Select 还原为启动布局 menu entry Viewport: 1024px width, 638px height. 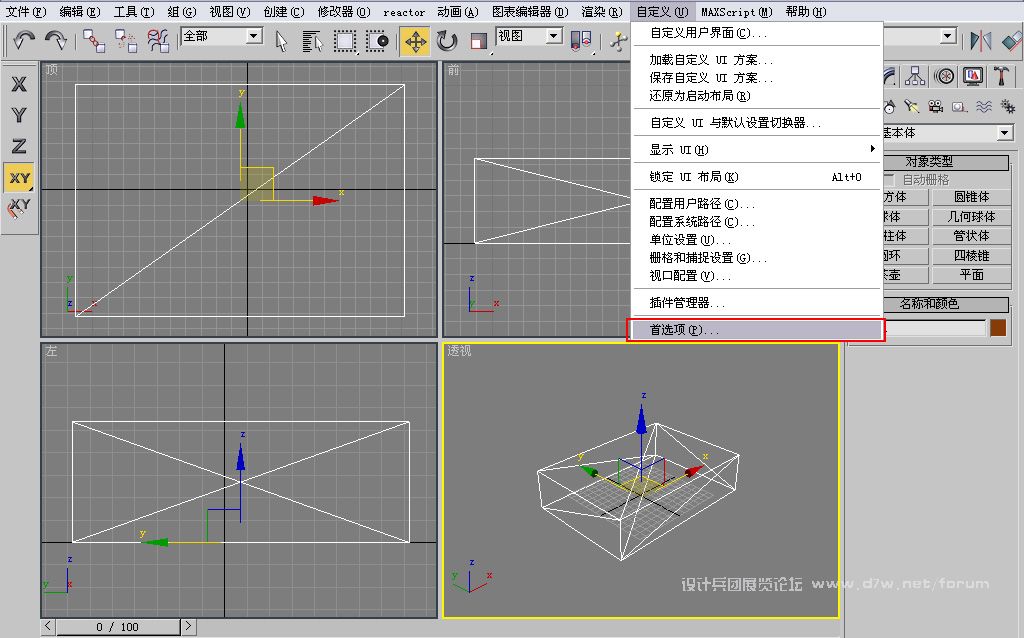click(756, 96)
